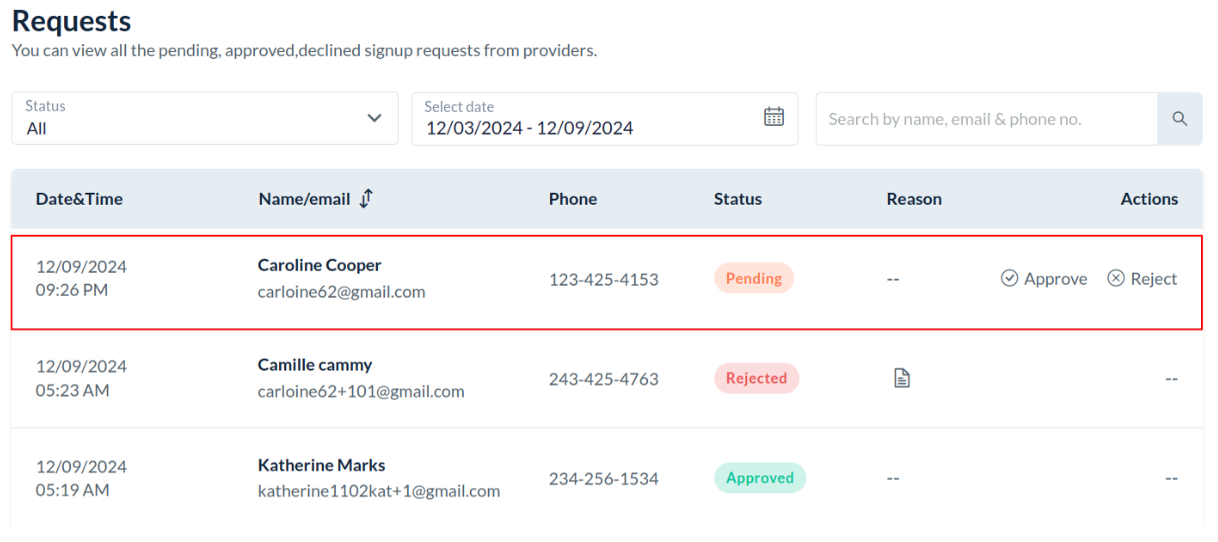Screen dimensions: 1218x542
Task: Click the Rejected status badge
Action: point(756,378)
